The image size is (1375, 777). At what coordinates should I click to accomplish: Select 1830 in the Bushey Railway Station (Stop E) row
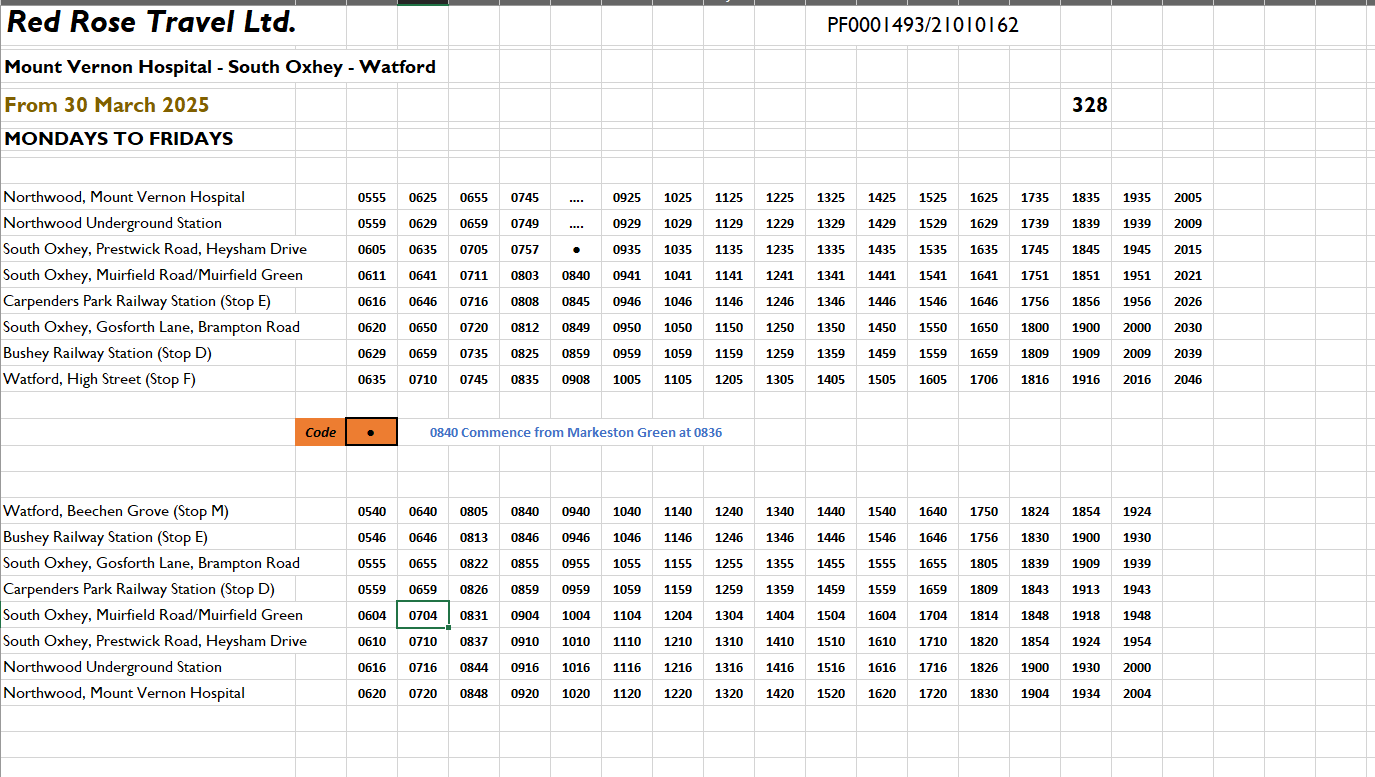point(1035,538)
